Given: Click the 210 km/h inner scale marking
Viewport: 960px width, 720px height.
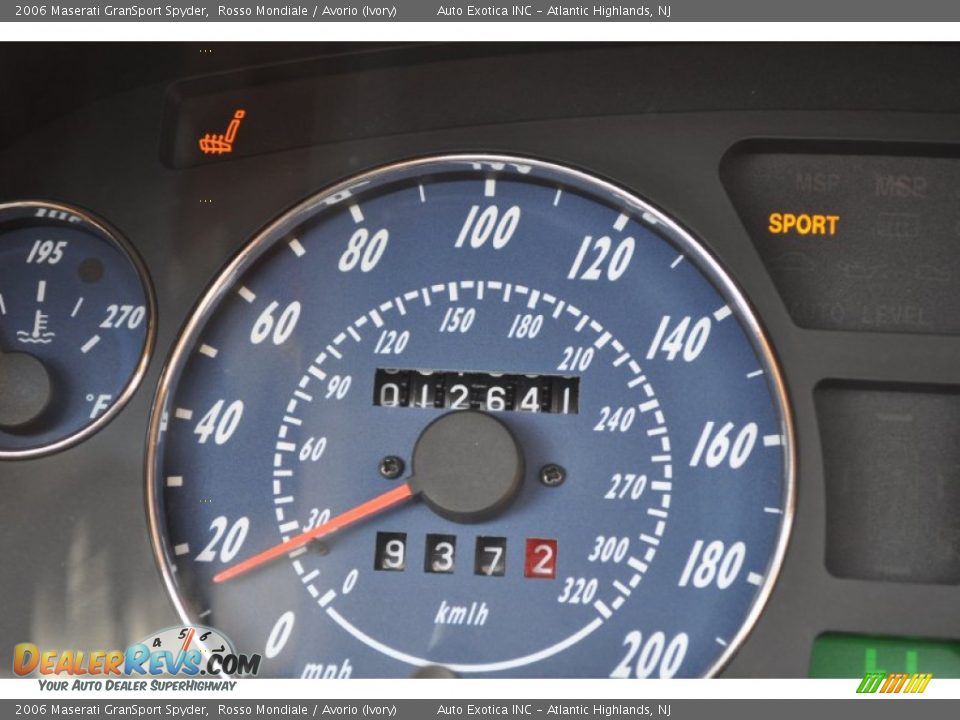Looking at the screenshot, I should point(576,359).
